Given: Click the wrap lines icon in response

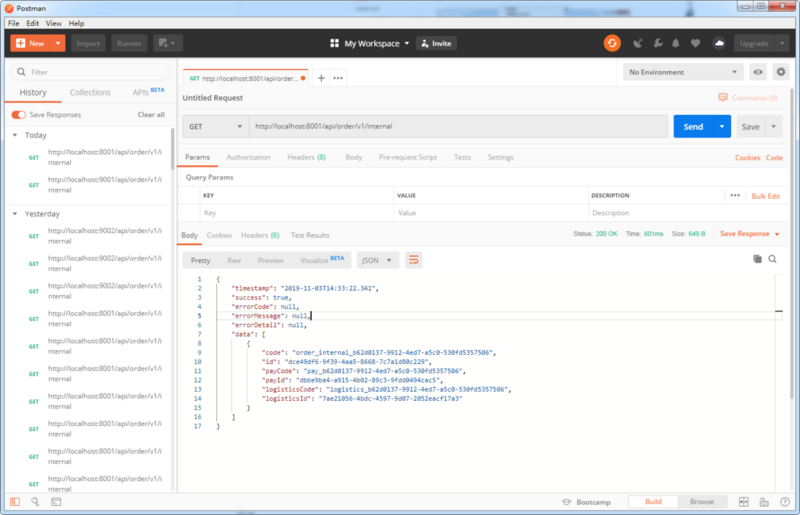Looking at the screenshot, I should tap(413, 259).
